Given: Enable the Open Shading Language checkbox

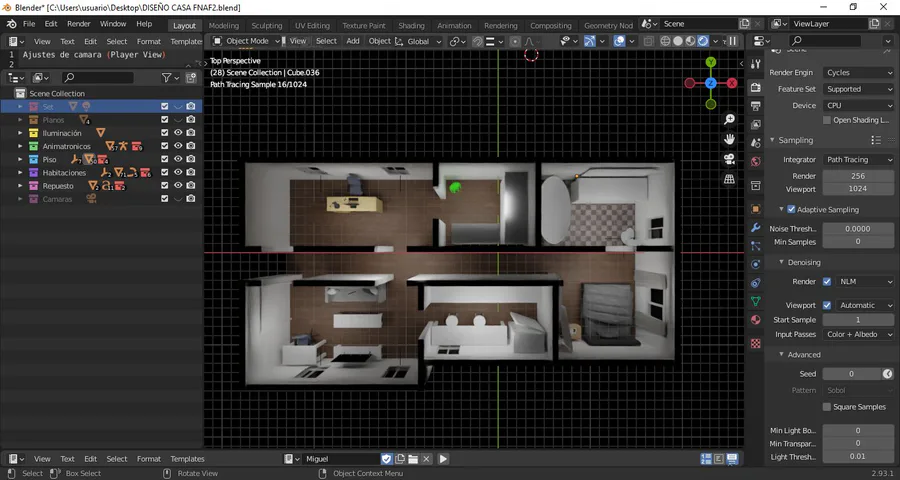Looking at the screenshot, I should [827, 120].
